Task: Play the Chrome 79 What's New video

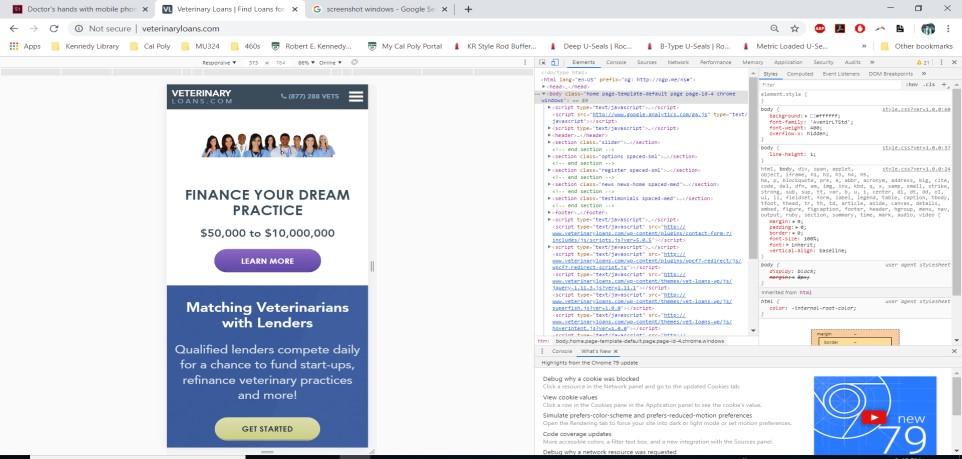Action: (874, 417)
